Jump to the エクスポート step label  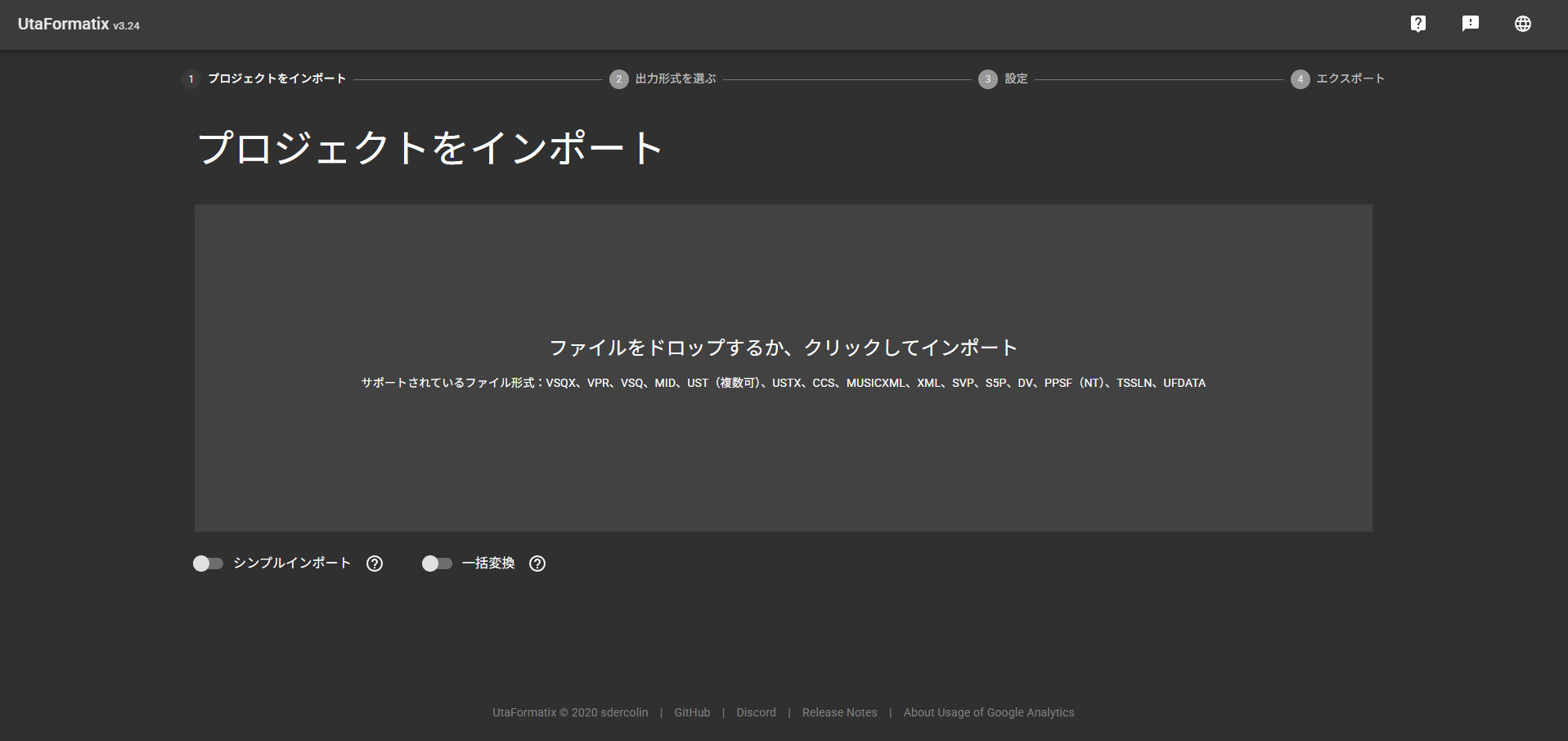[1350, 79]
